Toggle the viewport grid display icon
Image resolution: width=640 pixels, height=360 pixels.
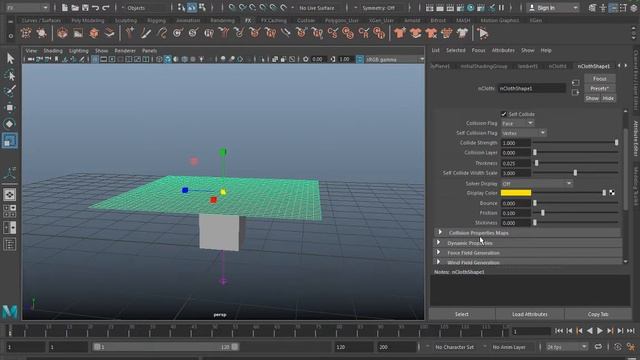[95, 60]
